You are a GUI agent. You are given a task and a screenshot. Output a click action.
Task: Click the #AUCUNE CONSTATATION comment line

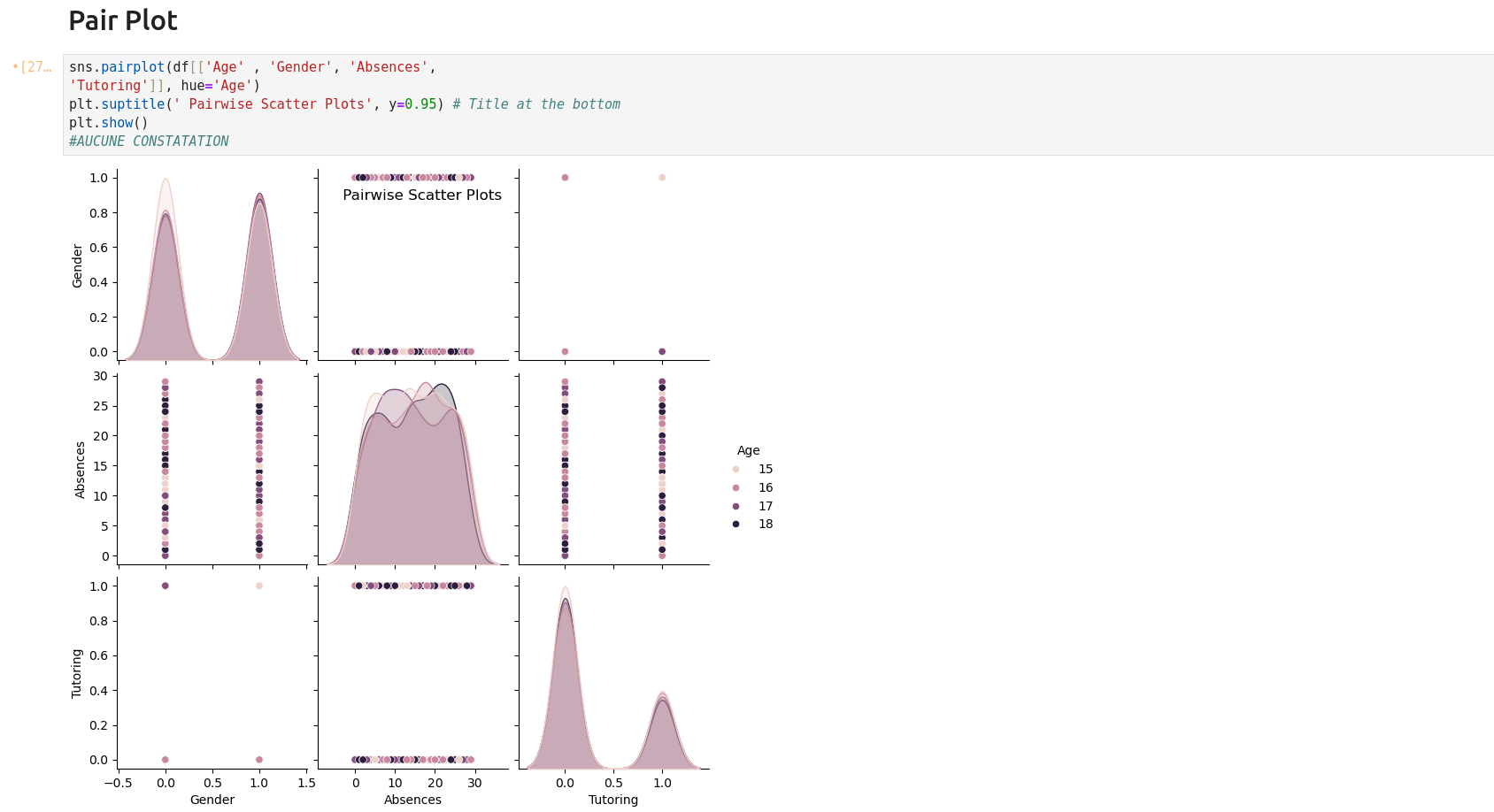tap(149, 142)
